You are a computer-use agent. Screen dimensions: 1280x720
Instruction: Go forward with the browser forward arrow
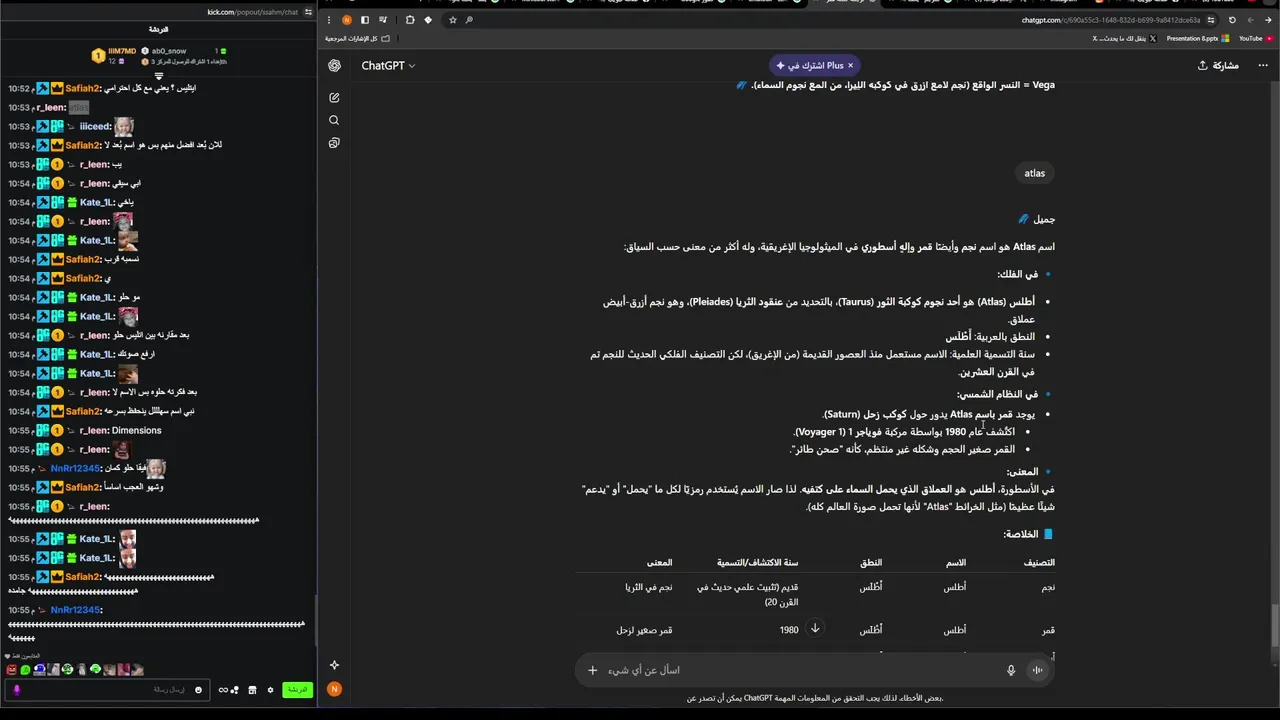click(x=1250, y=20)
